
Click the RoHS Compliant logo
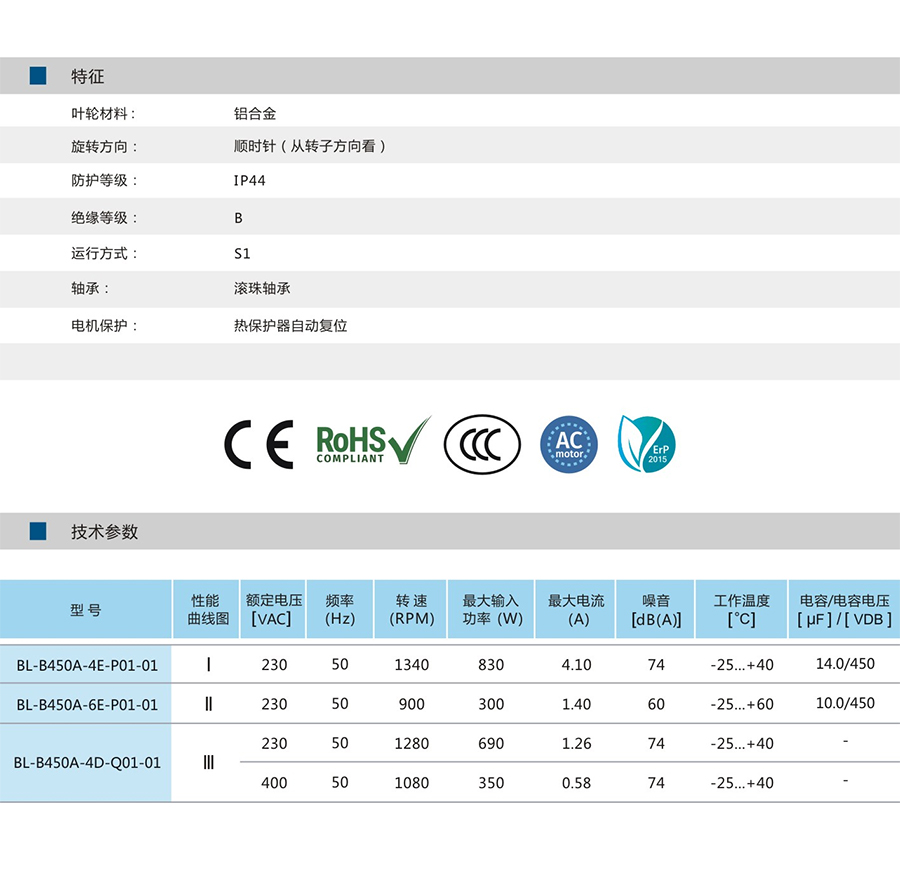point(374,441)
